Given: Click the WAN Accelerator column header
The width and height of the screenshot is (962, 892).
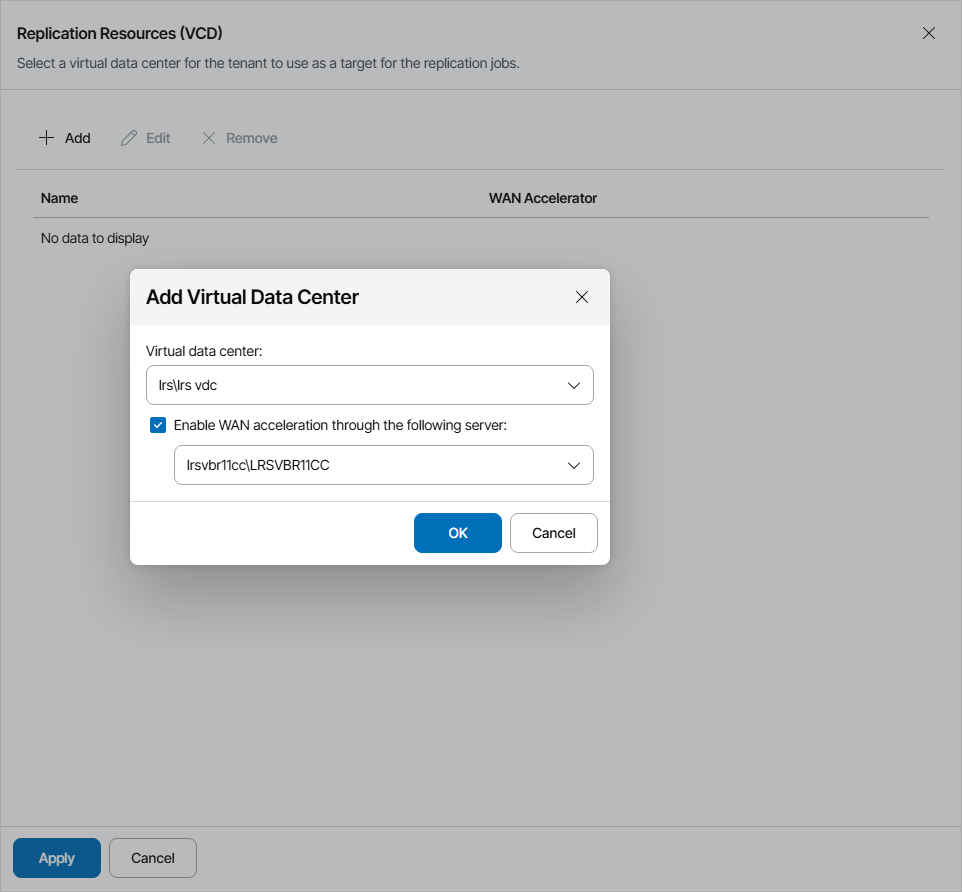Looking at the screenshot, I should 543,198.
